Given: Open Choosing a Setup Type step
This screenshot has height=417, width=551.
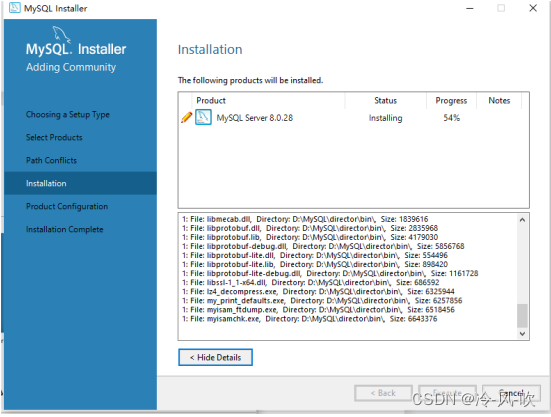Looking at the screenshot, I should point(67,115).
